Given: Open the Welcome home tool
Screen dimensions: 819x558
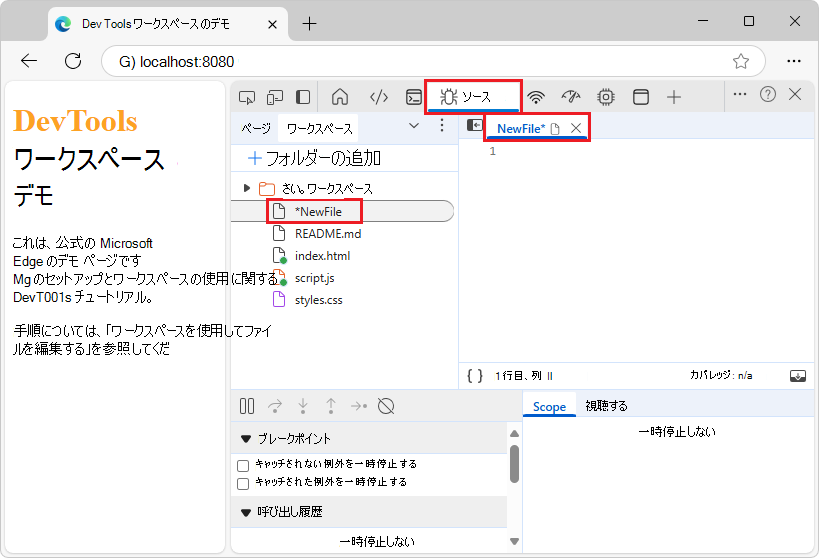Looking at the screenshot, I should [340, 97].
